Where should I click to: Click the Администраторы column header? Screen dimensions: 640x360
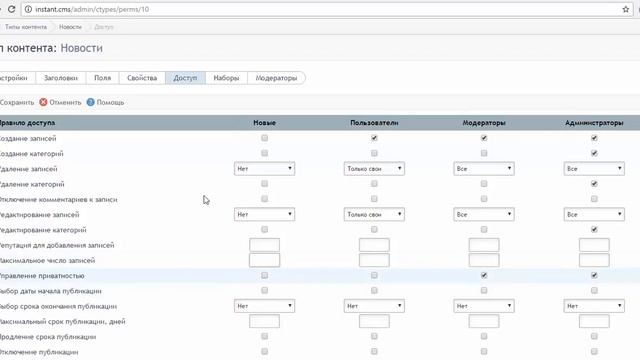[x=594, y=123]
